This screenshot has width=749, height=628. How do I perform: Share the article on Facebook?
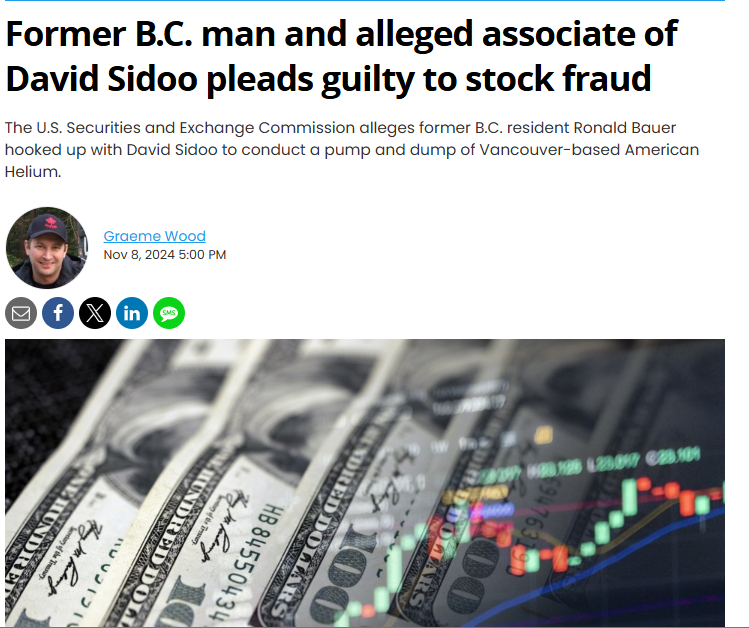point(58,313)
